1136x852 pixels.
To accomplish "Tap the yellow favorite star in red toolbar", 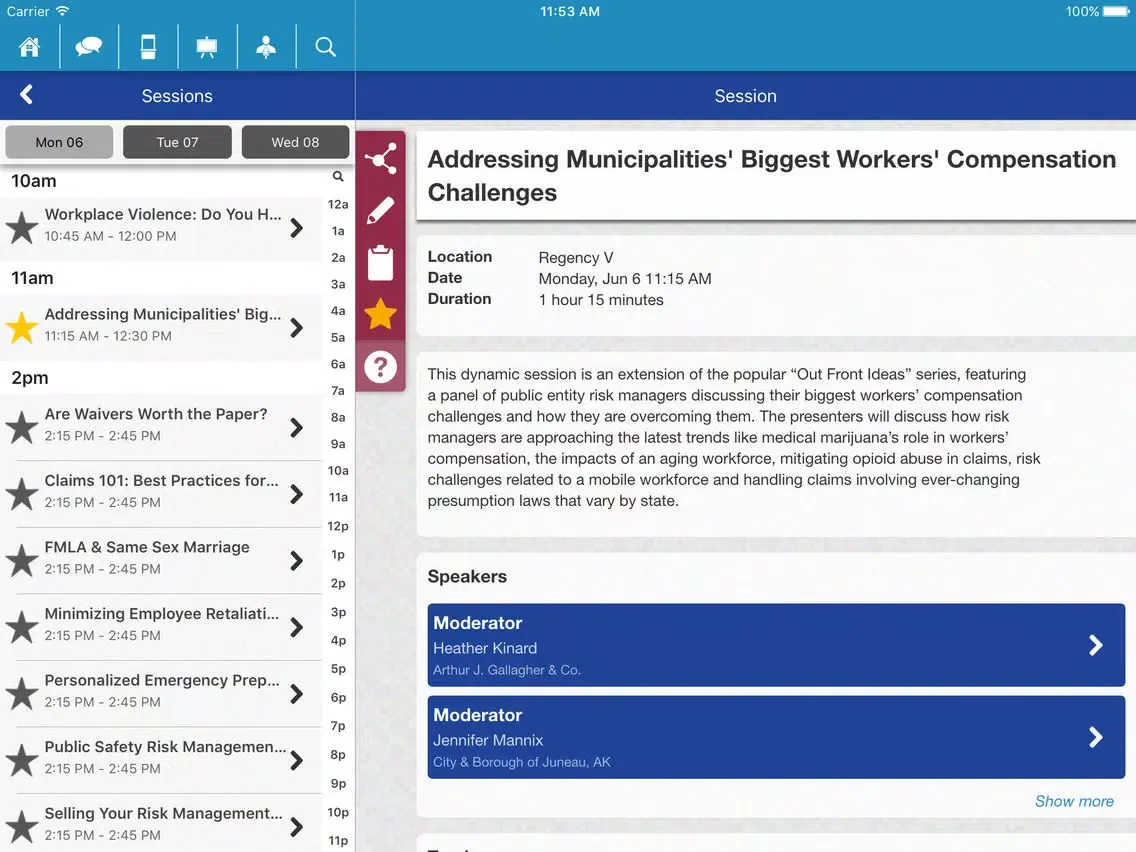I will 380,314.
